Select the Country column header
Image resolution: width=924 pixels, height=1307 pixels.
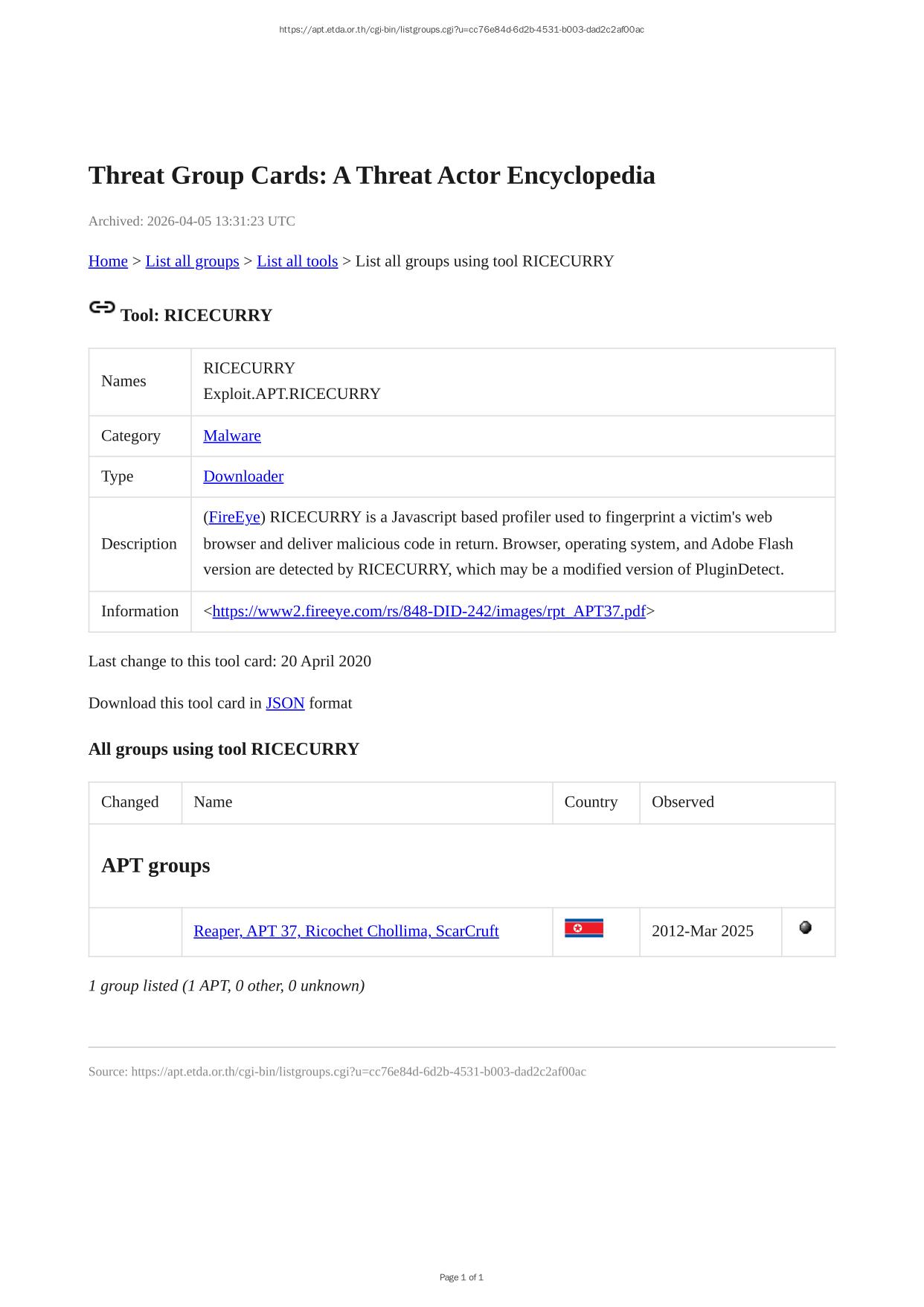(591, 802)
